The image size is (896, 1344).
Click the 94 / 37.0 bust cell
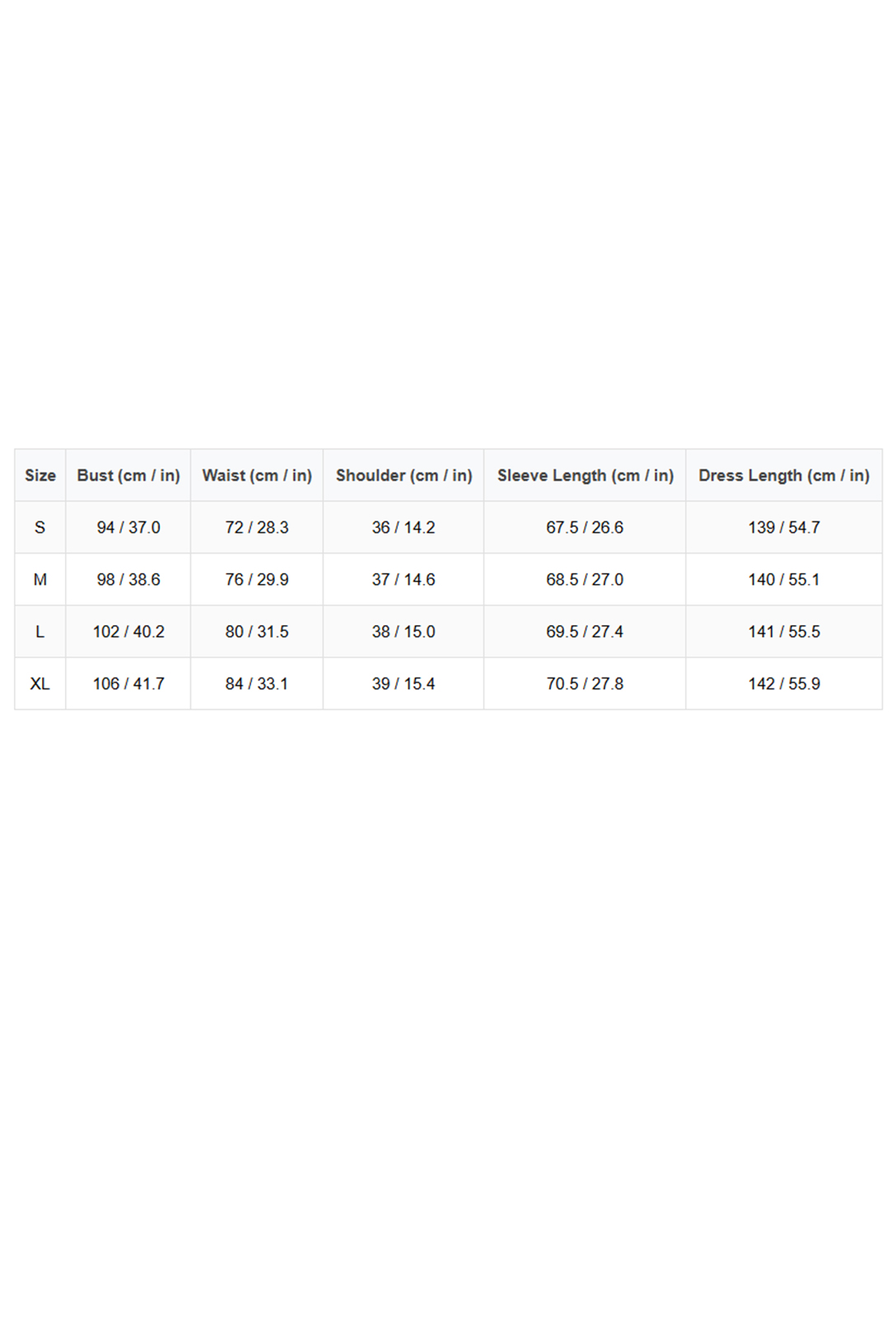pos(128,527)
